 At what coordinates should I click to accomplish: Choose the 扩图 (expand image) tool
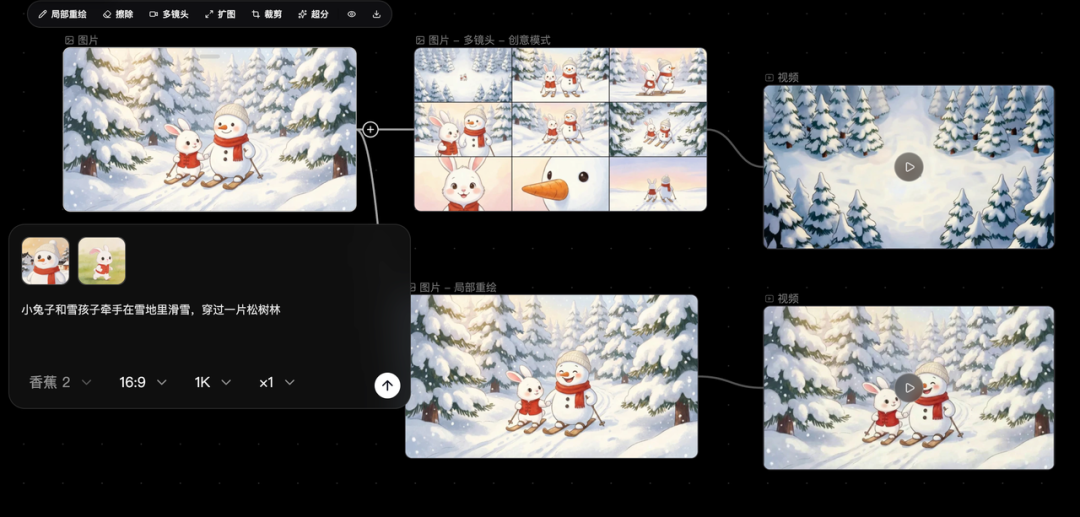pos(220,14)
